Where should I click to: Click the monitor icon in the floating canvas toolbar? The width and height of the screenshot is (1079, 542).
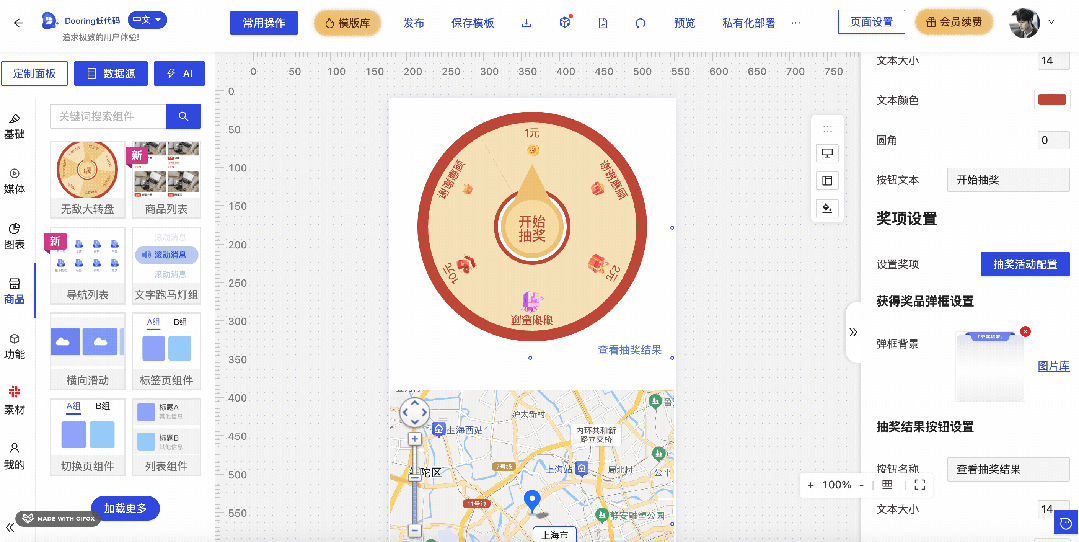click(827, 153)
